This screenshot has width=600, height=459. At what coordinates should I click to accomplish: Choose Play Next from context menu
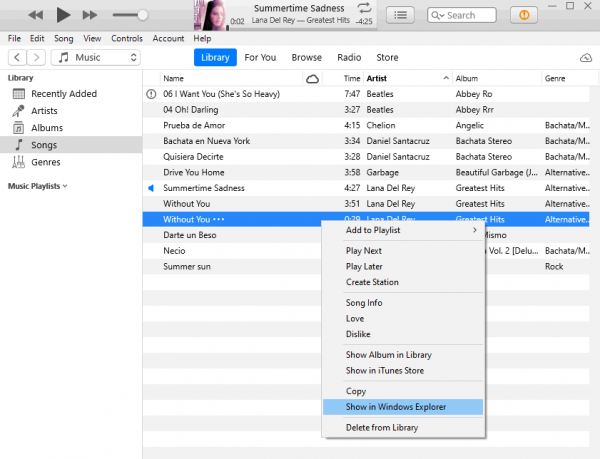click(x=403, y=251)
